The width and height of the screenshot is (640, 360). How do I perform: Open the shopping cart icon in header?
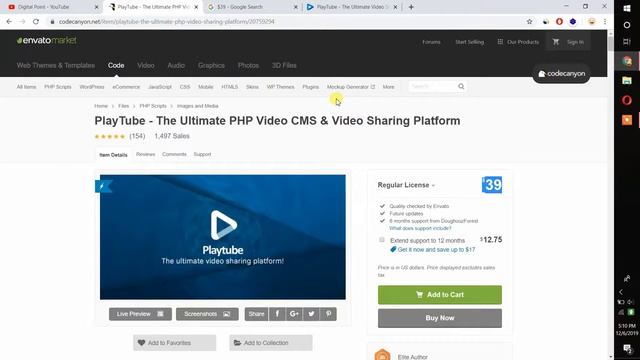(556, 42)
